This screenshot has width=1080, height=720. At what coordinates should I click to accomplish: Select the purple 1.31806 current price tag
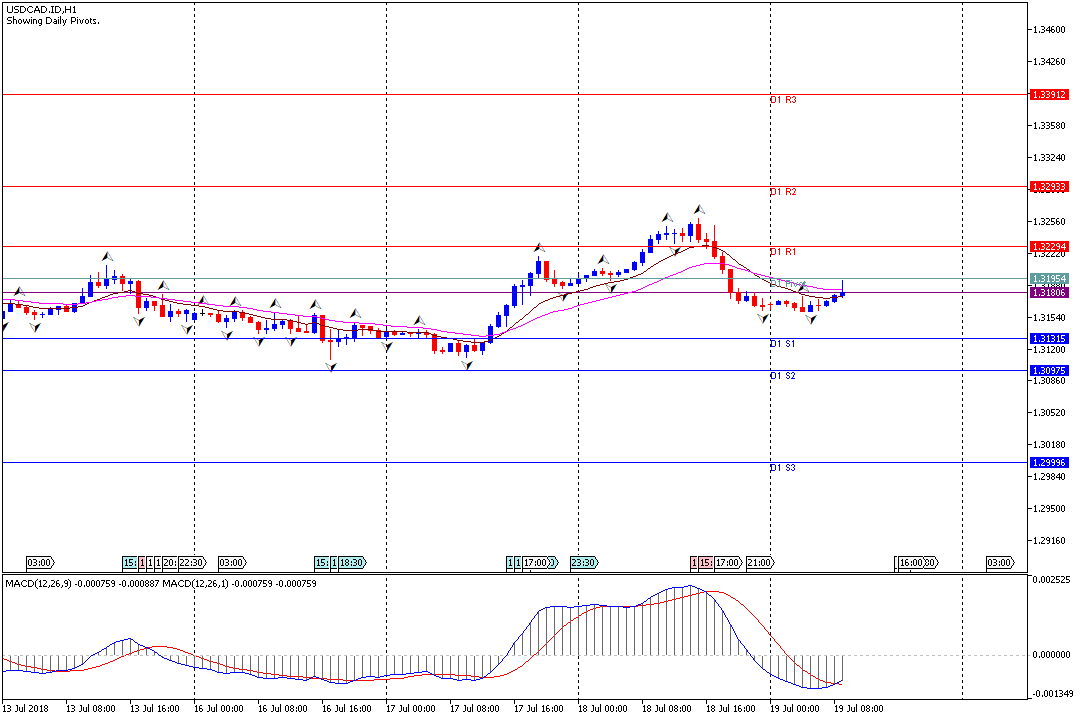point(1049,292)
